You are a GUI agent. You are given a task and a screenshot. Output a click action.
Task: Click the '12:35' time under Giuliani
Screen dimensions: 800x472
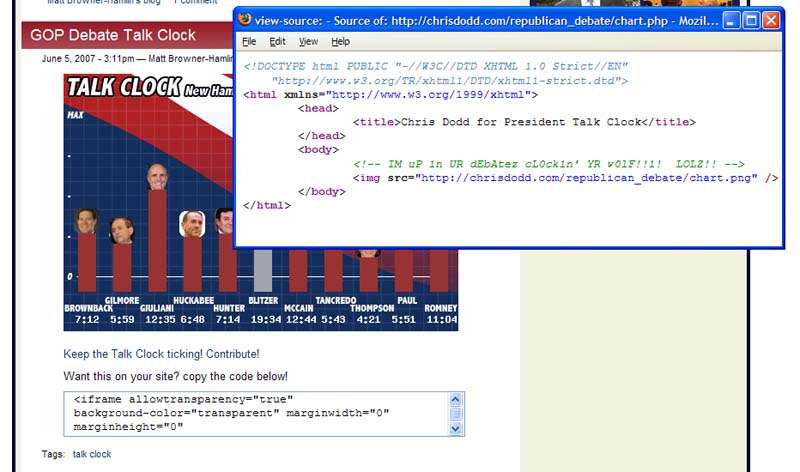tap(160, 319)
